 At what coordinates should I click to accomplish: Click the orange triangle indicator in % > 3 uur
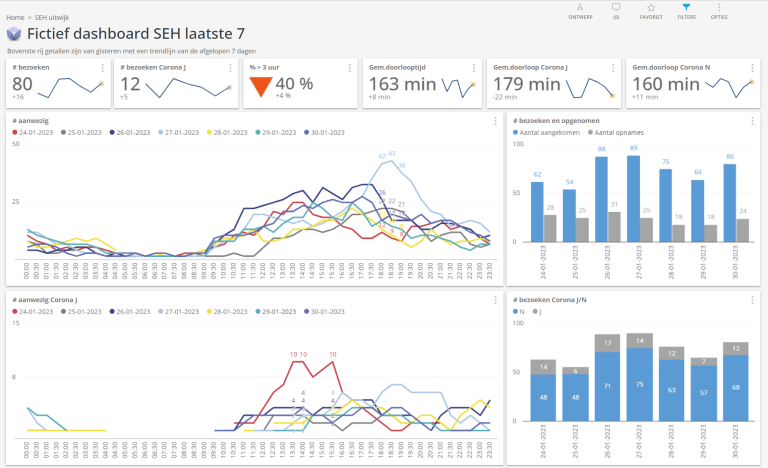(258, 87)
